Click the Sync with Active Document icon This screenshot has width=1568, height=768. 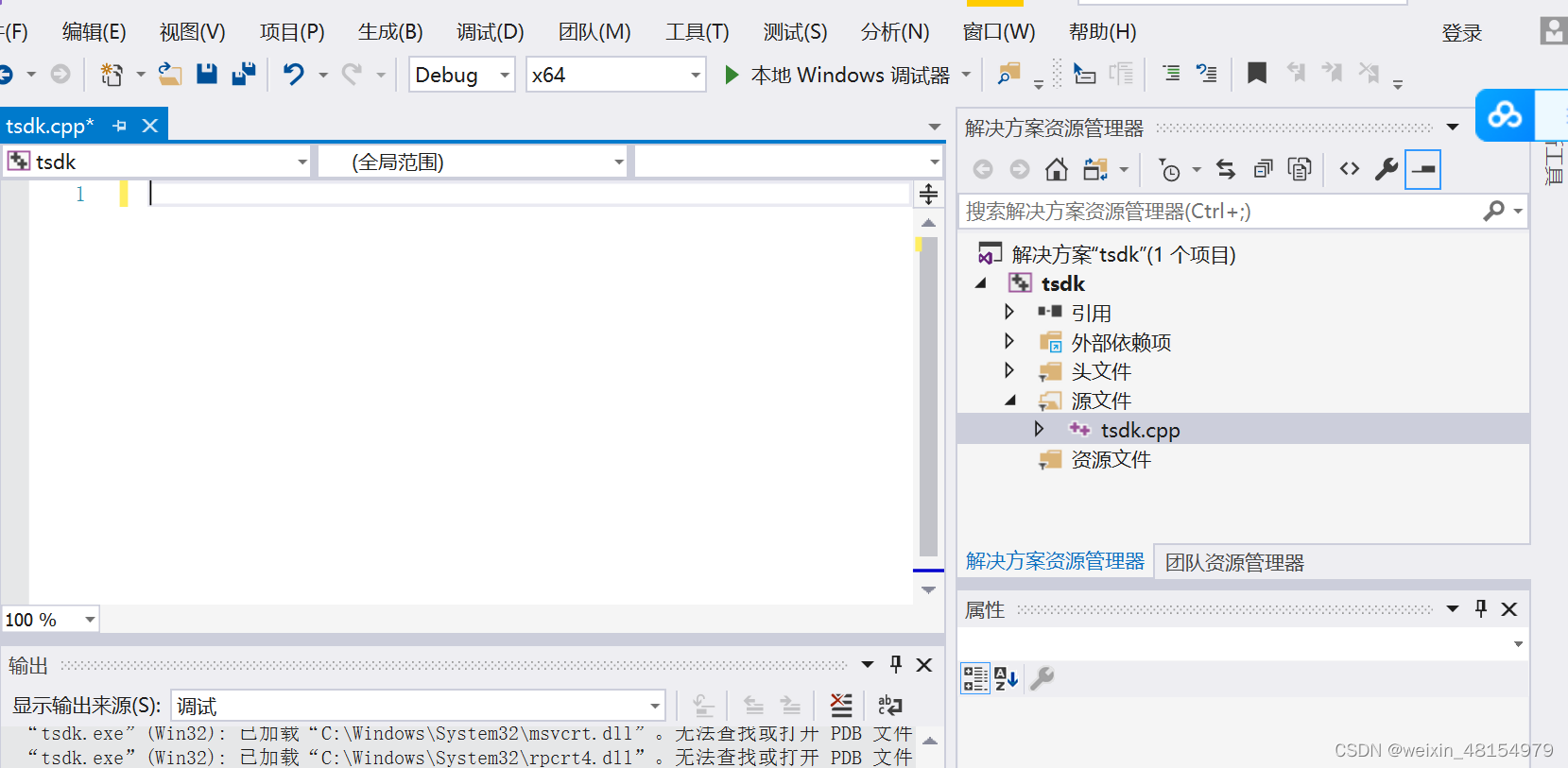[1226, 169]
